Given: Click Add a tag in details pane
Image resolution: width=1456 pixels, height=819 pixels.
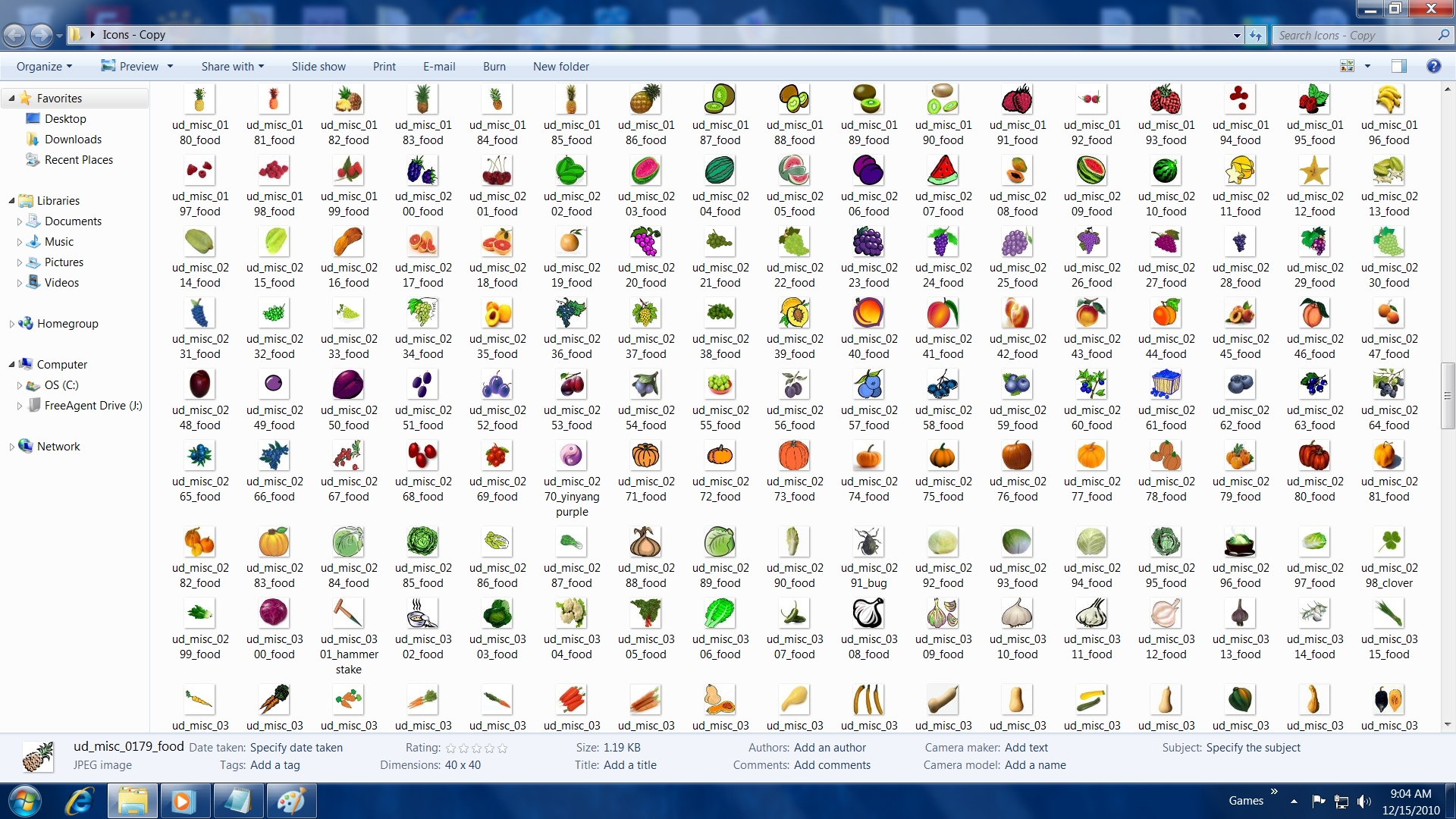Looking at the screenshot, I should [x=276, y=765].
